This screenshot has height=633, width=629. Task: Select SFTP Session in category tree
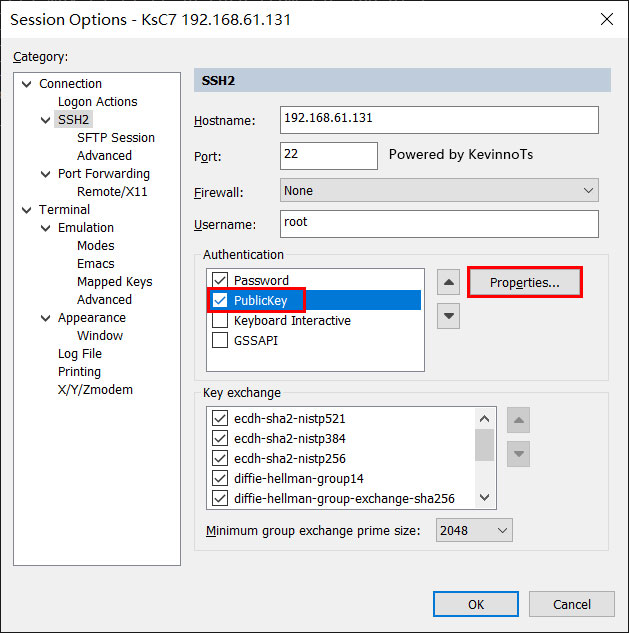pos(116,138)
